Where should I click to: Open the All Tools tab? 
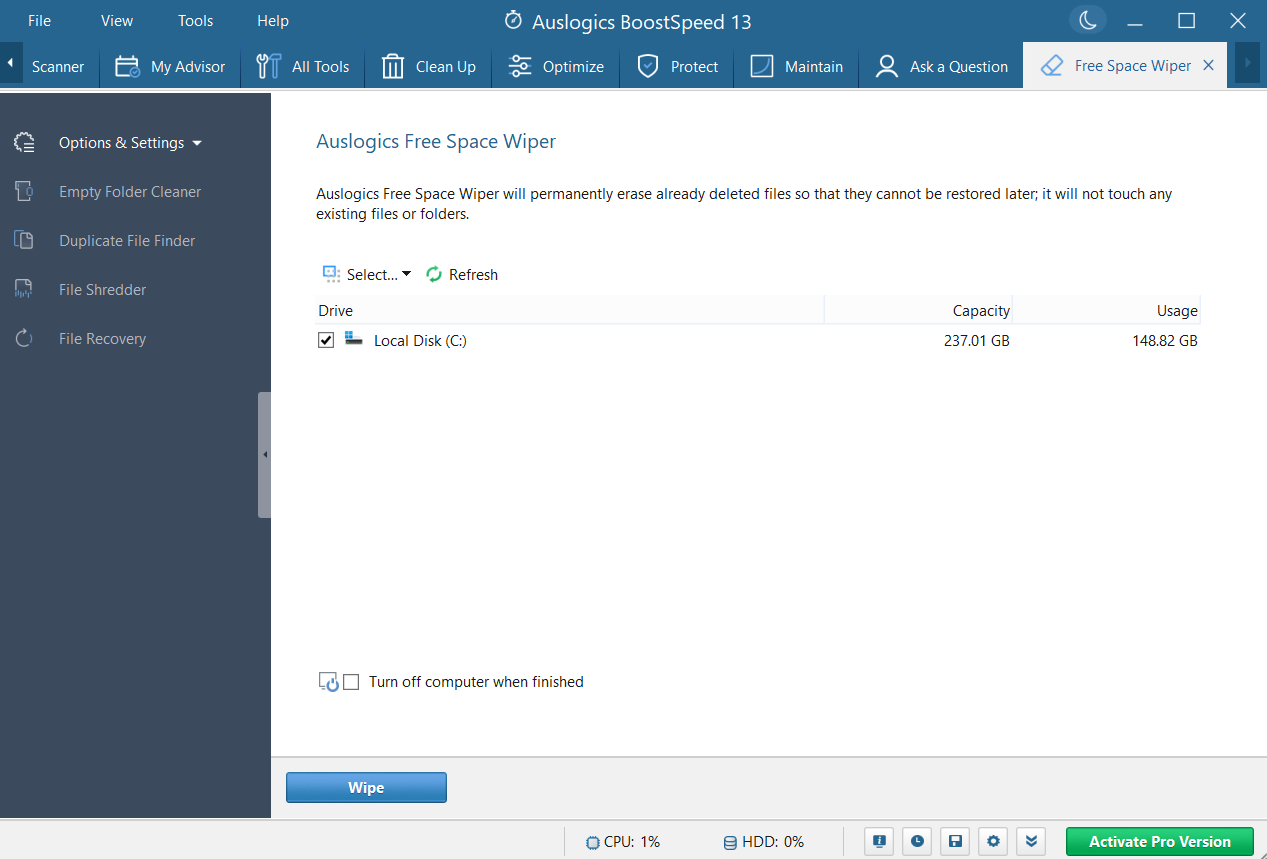tap(302, 66)
